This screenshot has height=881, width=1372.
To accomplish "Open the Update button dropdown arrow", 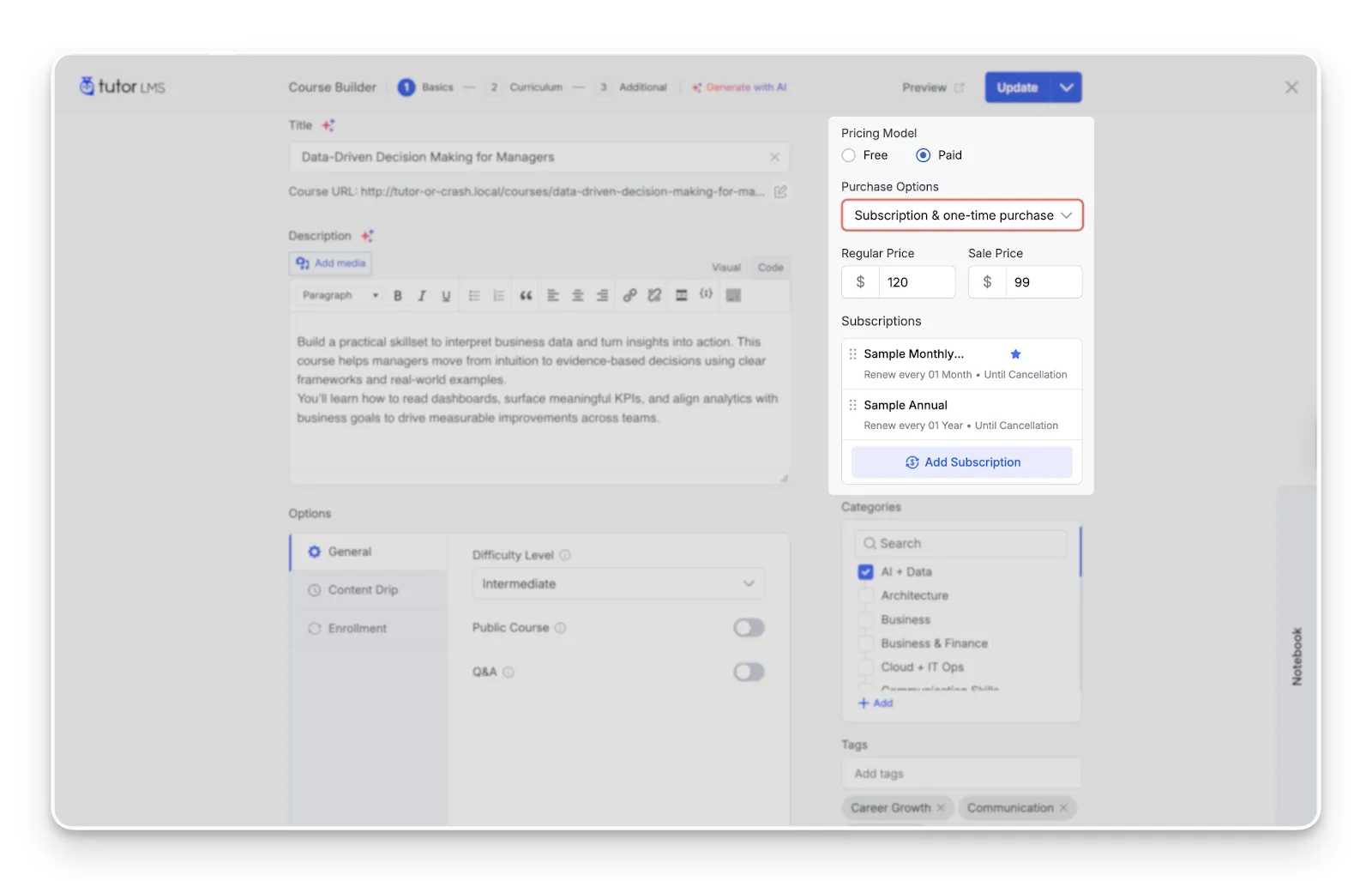I will pyautogui.click(x=1066, y=87).
